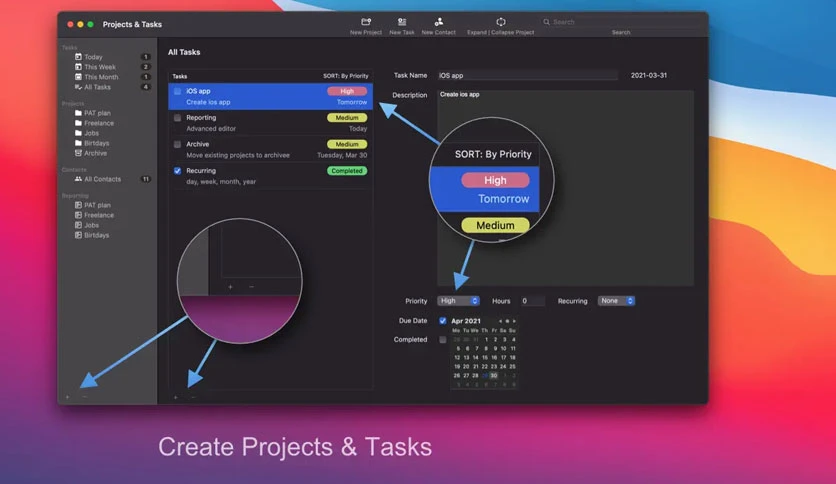This screenshot has width=836, height=484.
Task: Click the Medium badge on Archive task
Action: click(x=347, y=144)
